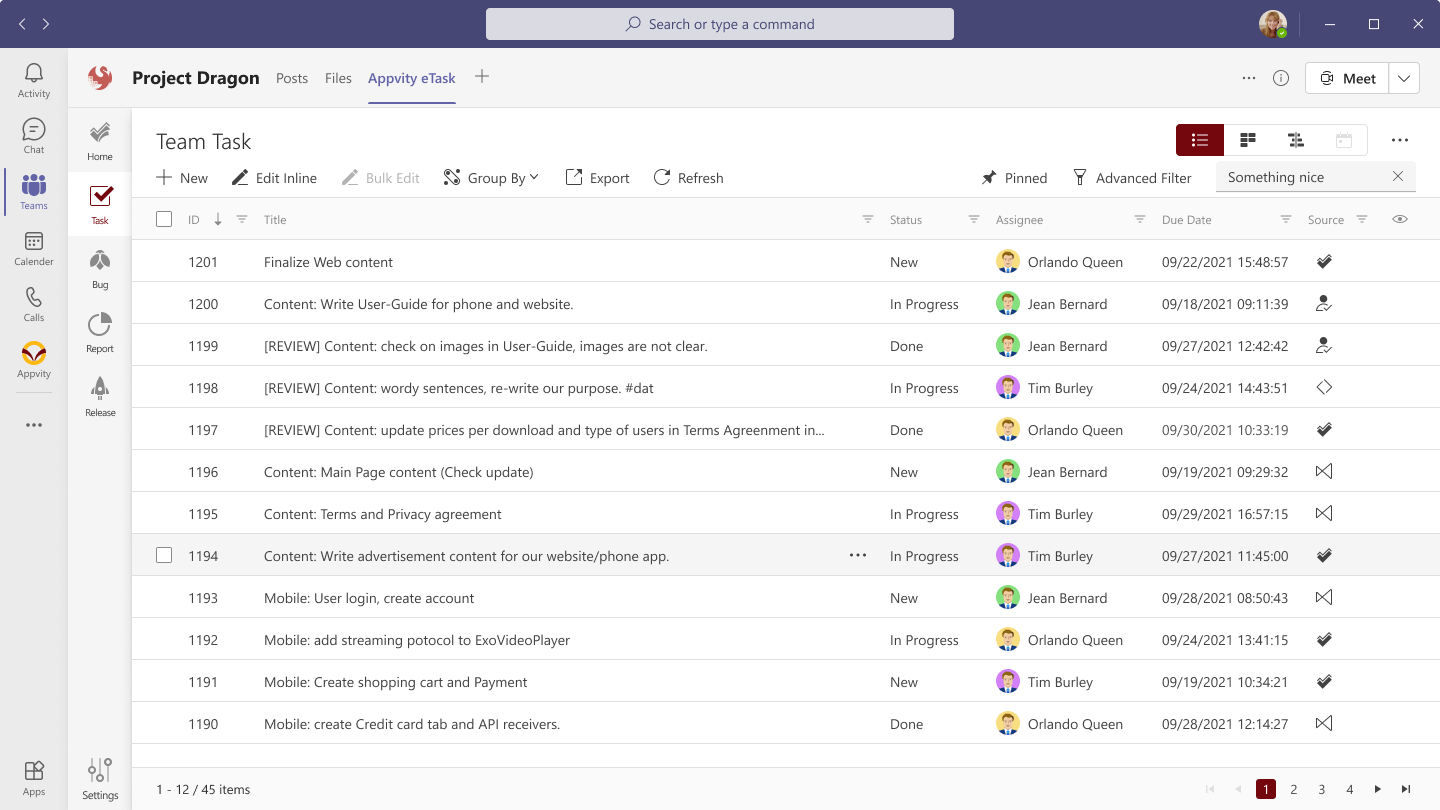This screenshot has height=810, width=1440.
Task: Open the Group By dropdown
Action: 491,177
